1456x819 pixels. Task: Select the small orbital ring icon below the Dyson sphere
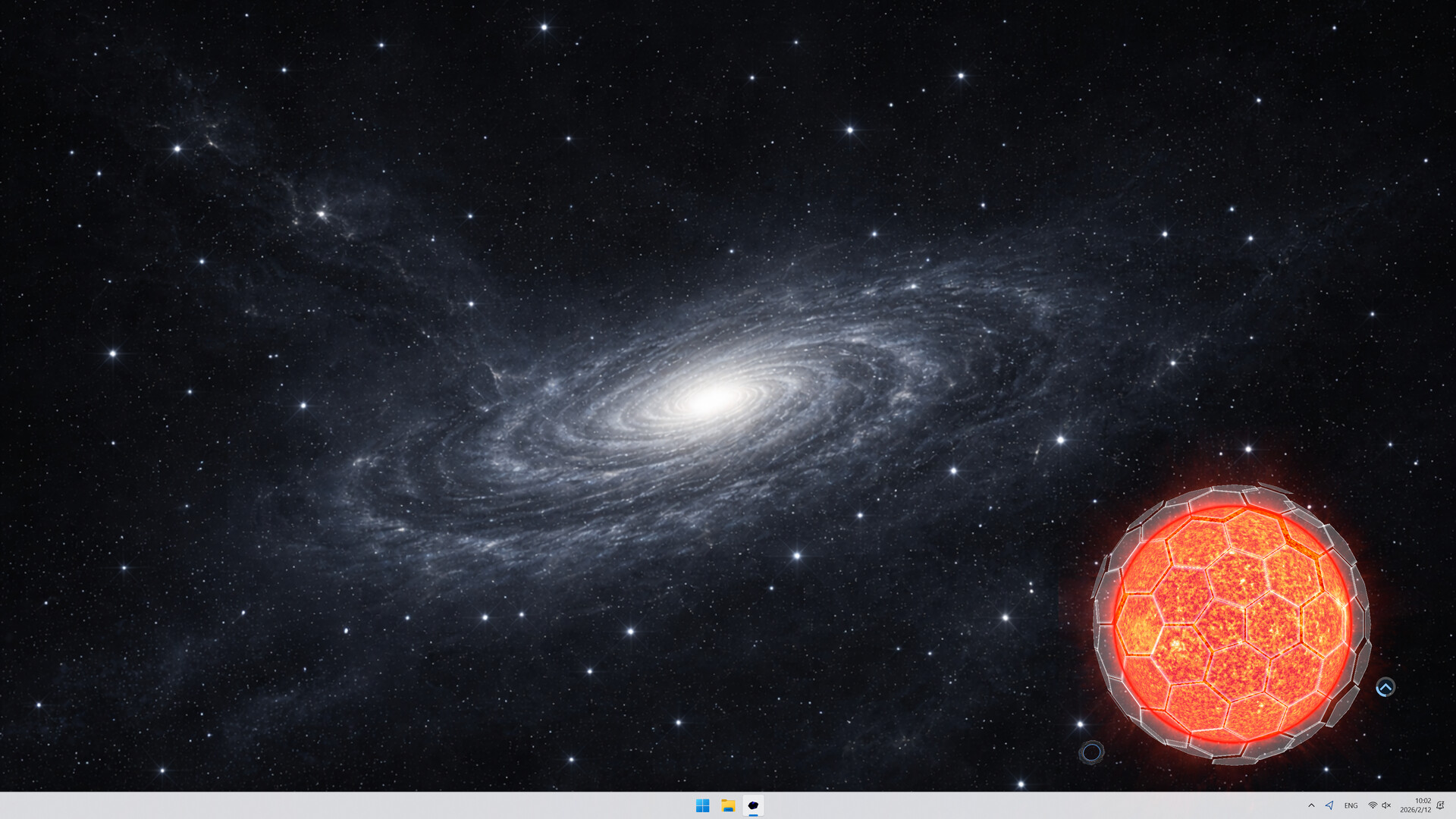click(1090, 752)
